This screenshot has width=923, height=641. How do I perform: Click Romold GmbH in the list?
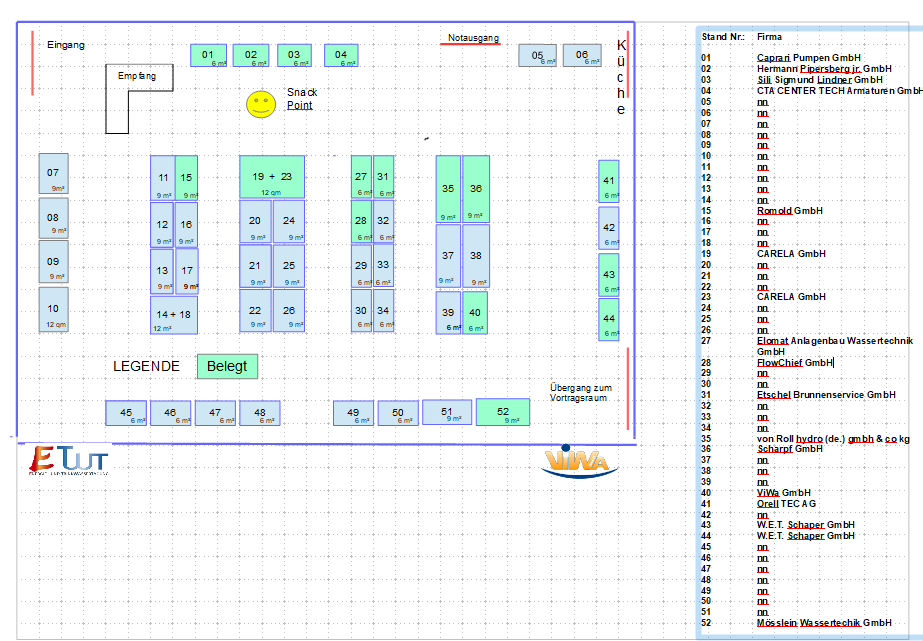[x=789, y=211]
